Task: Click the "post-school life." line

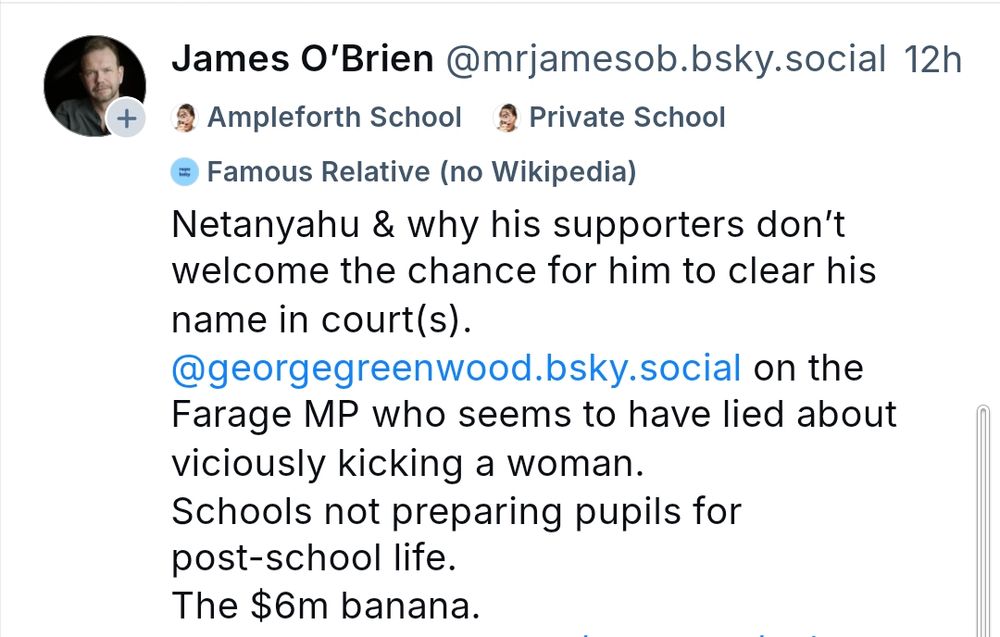Action: (314, 558)
